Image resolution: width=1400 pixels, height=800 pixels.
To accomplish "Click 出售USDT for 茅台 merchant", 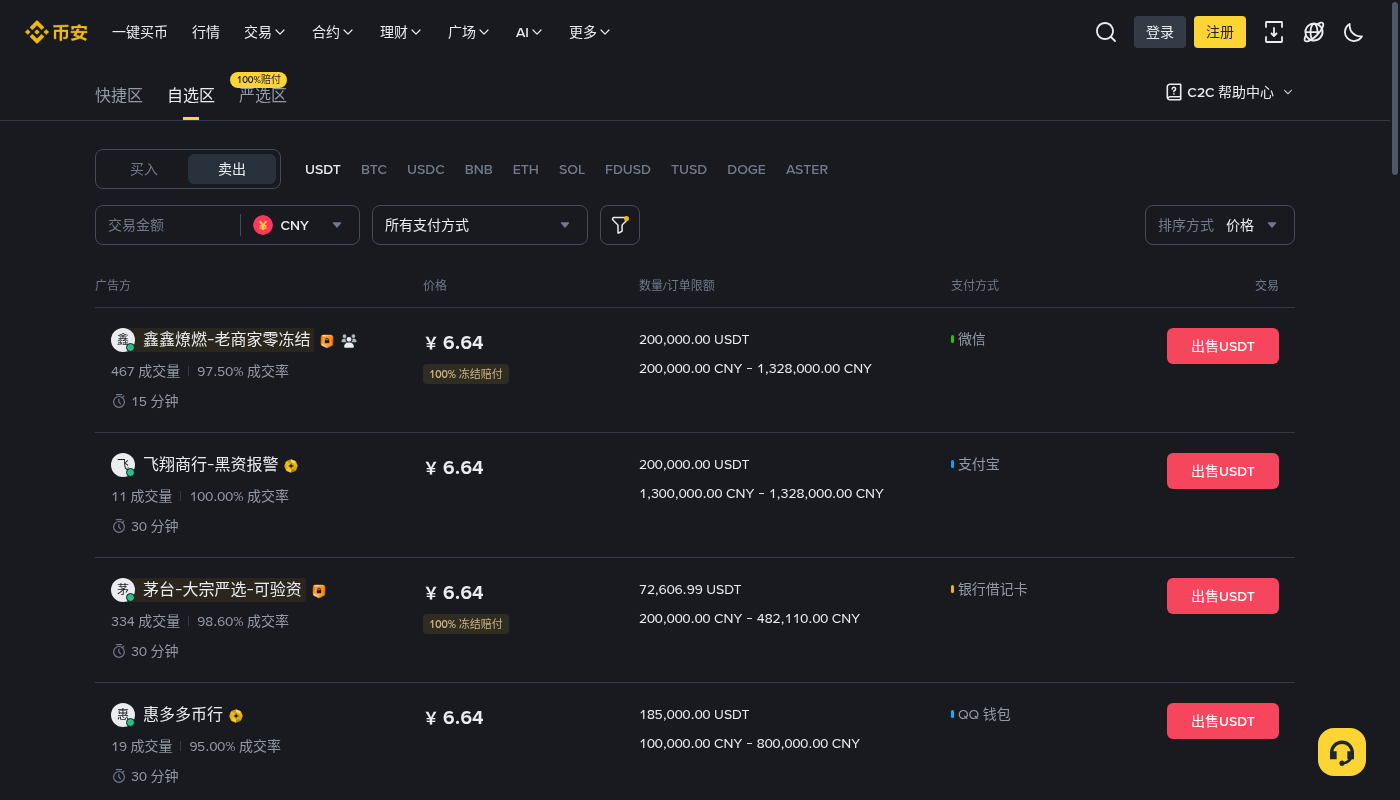I will pos(1223,596).
